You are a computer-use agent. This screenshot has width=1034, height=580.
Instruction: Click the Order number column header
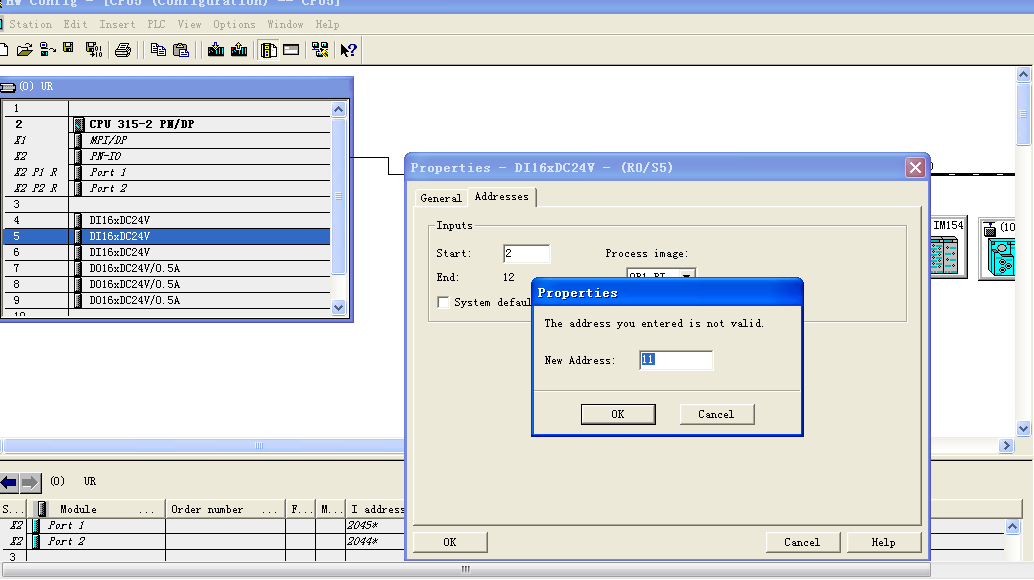225,509
